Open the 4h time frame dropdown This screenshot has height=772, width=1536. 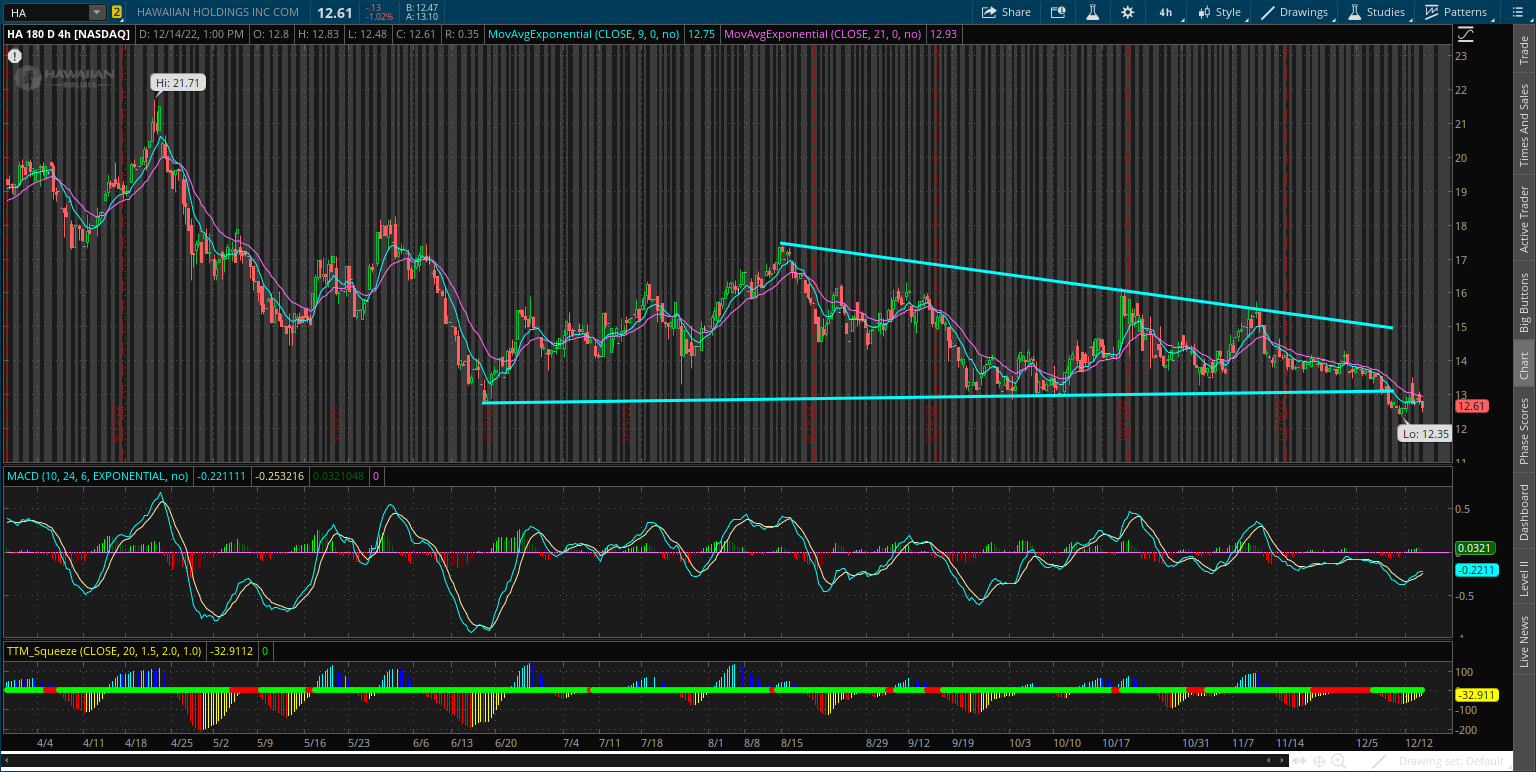tap(1166, 12)
